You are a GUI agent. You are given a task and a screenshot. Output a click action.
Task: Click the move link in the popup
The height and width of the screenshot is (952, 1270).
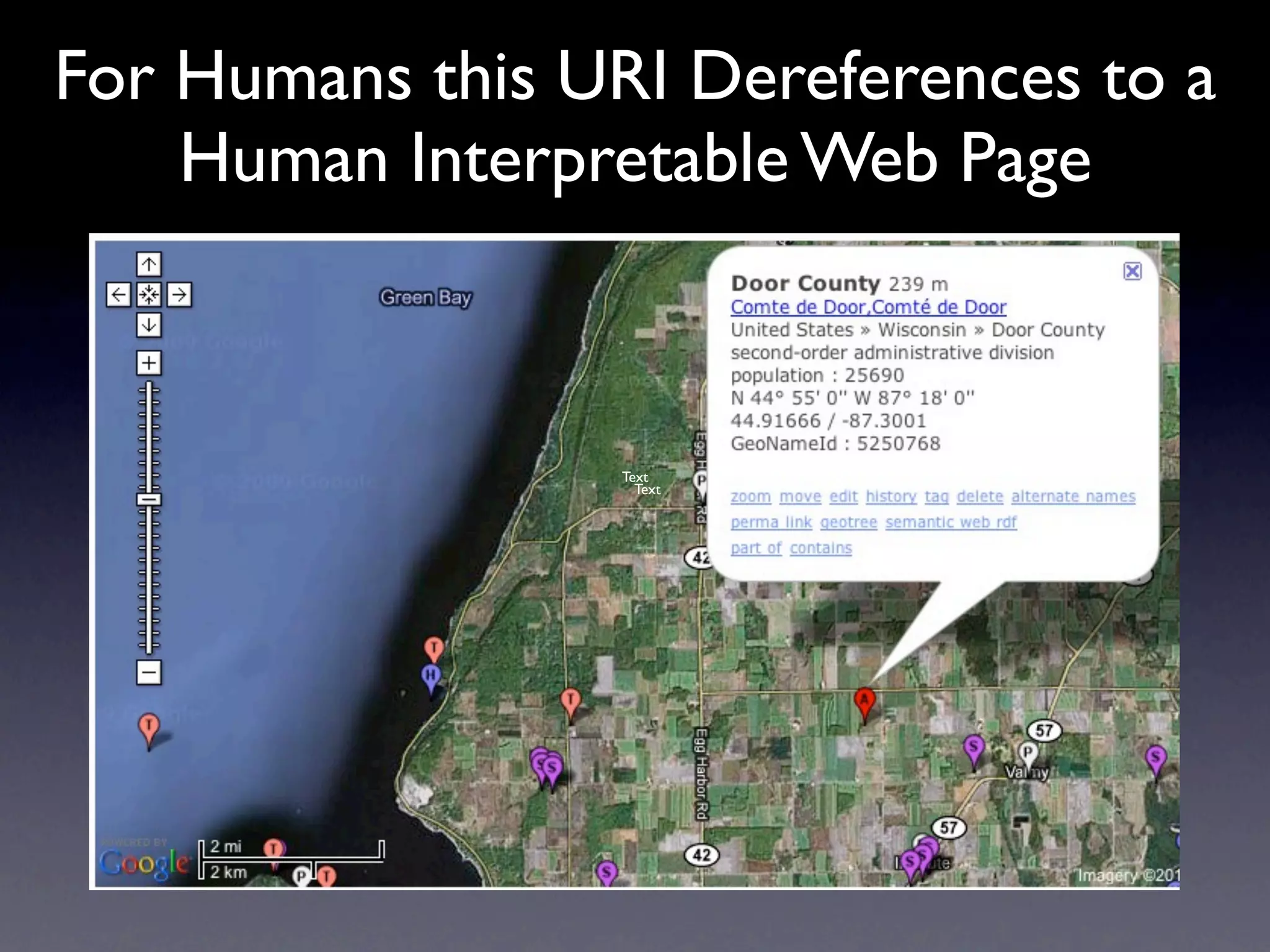pyautogui.click(x=800, y=496)
